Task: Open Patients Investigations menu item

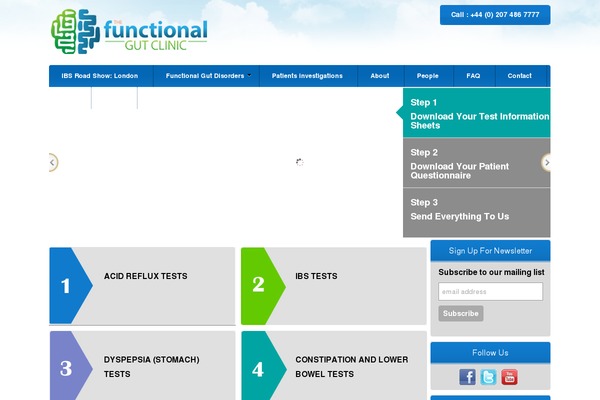Action: click(307, 76)
